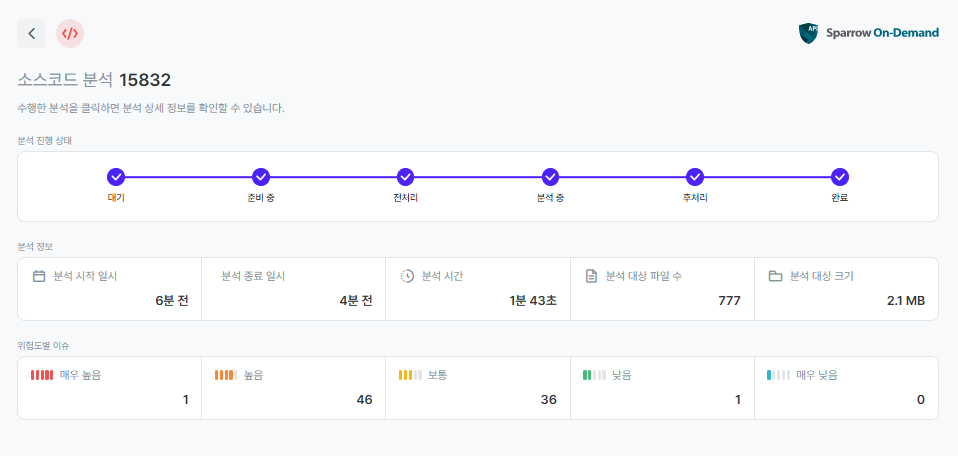Click the red 매우 높음 severity bar icon
Image resolution: width=958 pixels, height=456 pixels.
click(x=42, y=375)
